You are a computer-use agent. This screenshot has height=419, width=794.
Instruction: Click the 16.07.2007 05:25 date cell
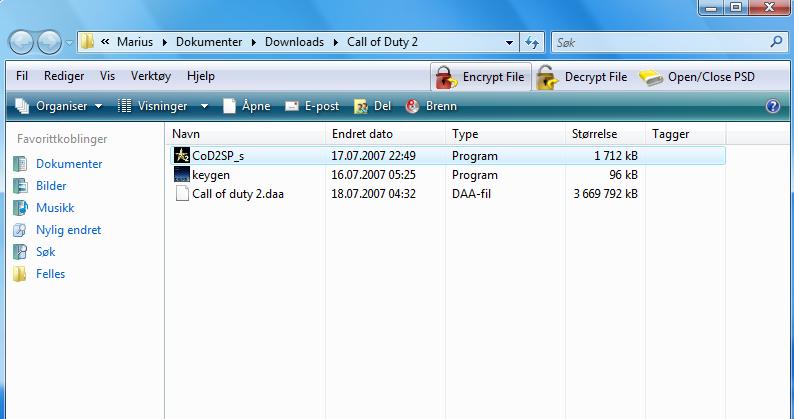373,175
